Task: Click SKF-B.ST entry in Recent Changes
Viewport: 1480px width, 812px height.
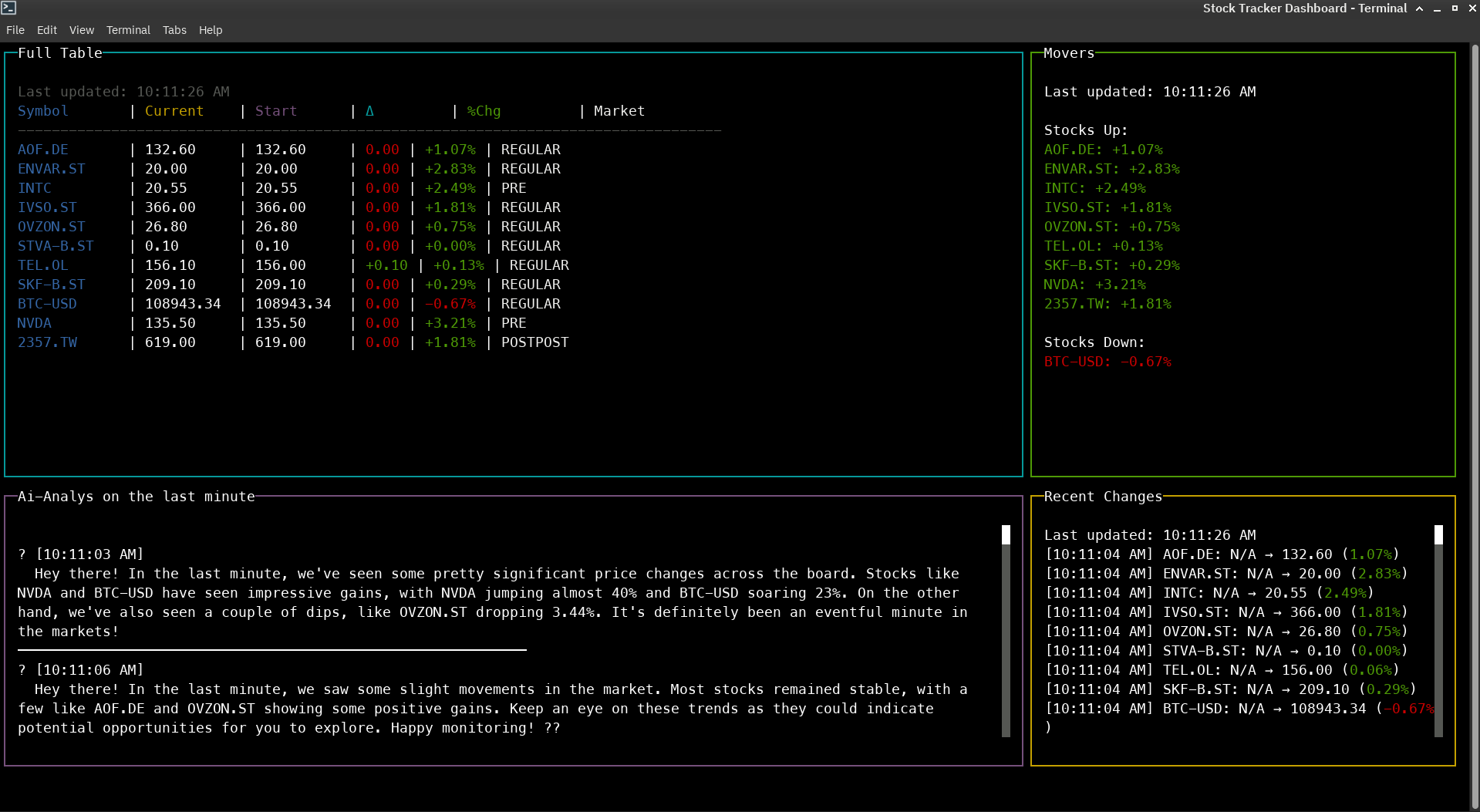Action: pos(1231,689)
